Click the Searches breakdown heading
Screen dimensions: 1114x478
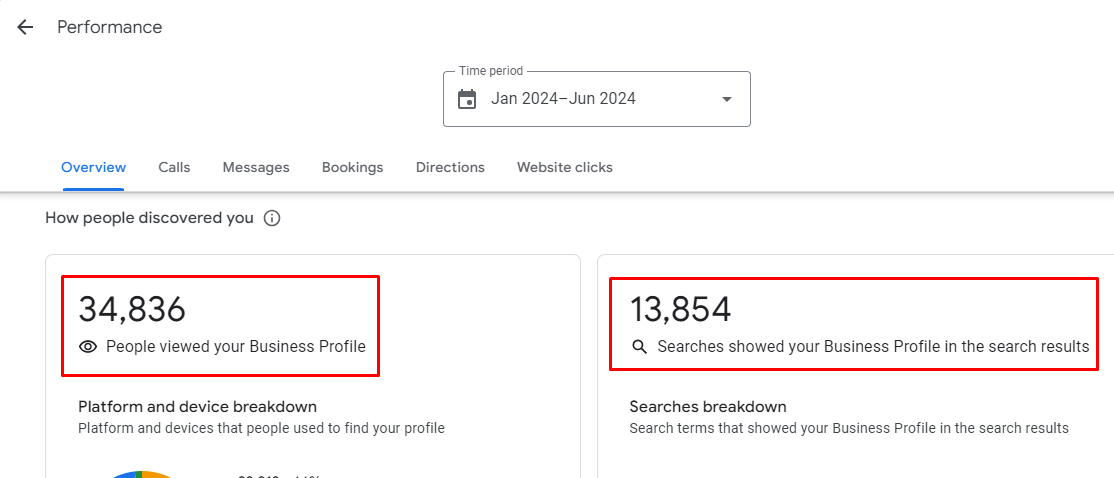[707, 406]
